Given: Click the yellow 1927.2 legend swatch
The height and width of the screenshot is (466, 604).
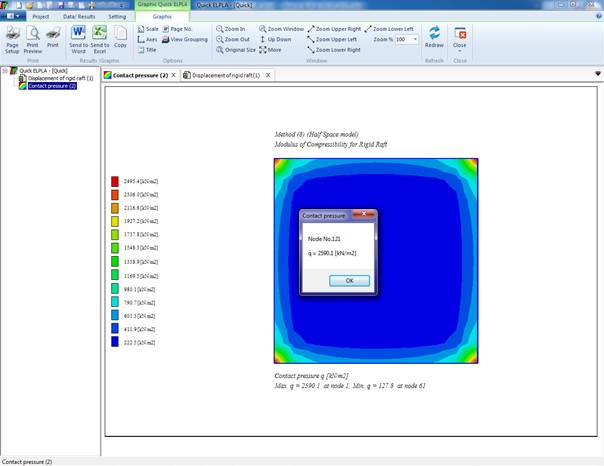Looking at the screenshot, I should click(x=115, y=221).
